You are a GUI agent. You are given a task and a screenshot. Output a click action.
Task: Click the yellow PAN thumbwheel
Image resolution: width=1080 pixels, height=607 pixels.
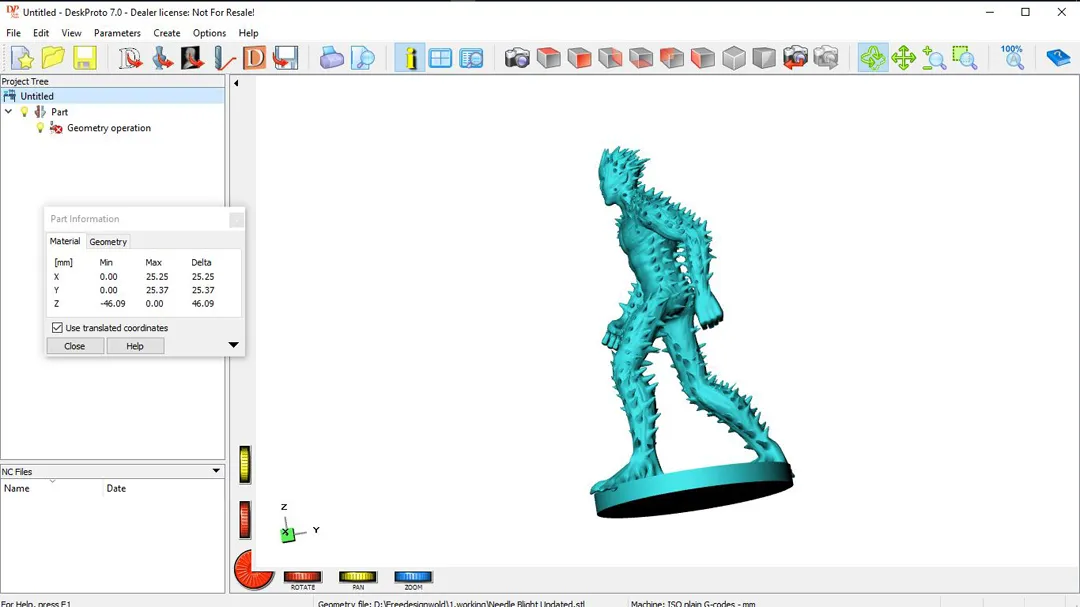pos(358,577)
